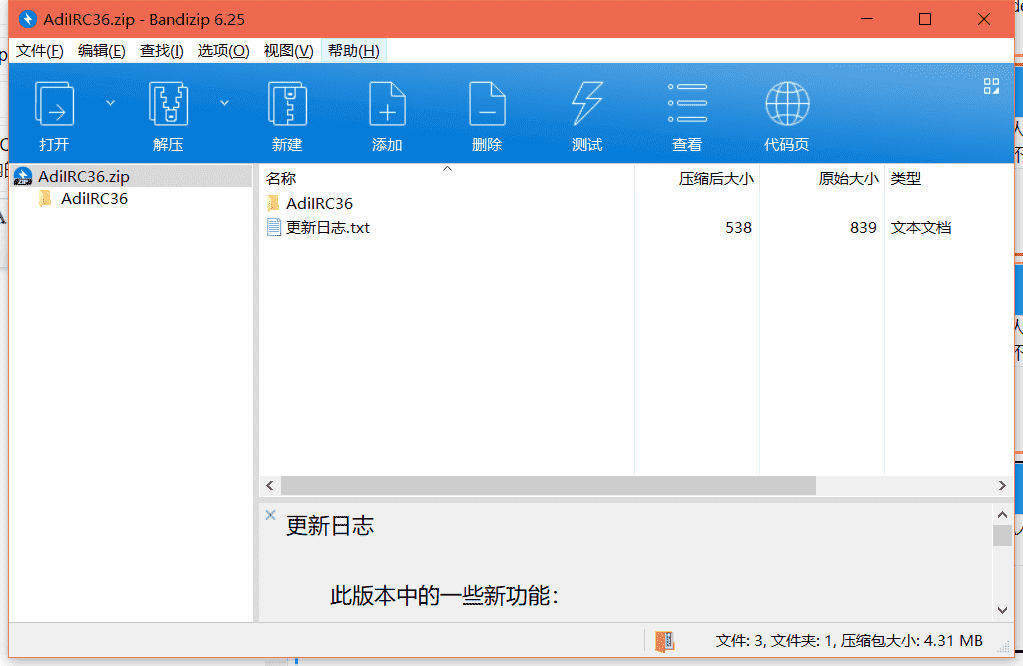This screenshot has width=1023, height=666.
Task: Click the archive icon in status bar
Action: click(x=664, y=641)
